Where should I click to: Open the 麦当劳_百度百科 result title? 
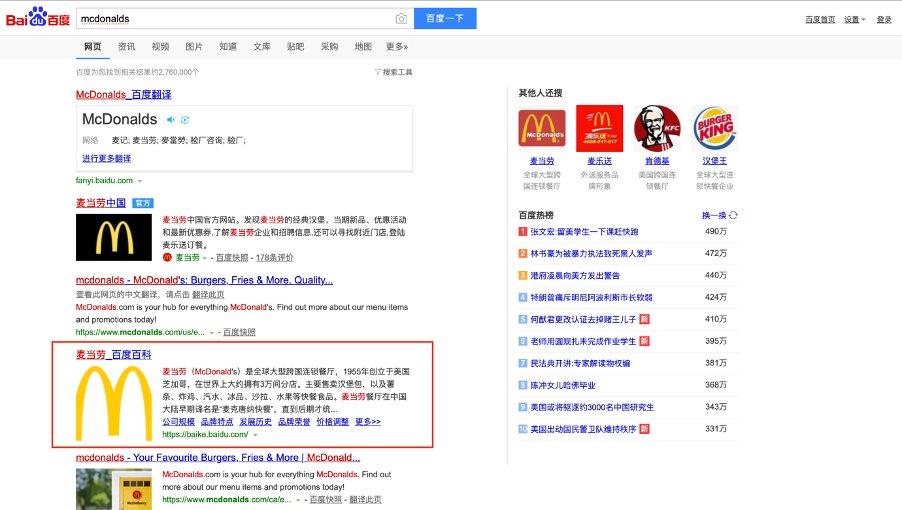(113, 355)
